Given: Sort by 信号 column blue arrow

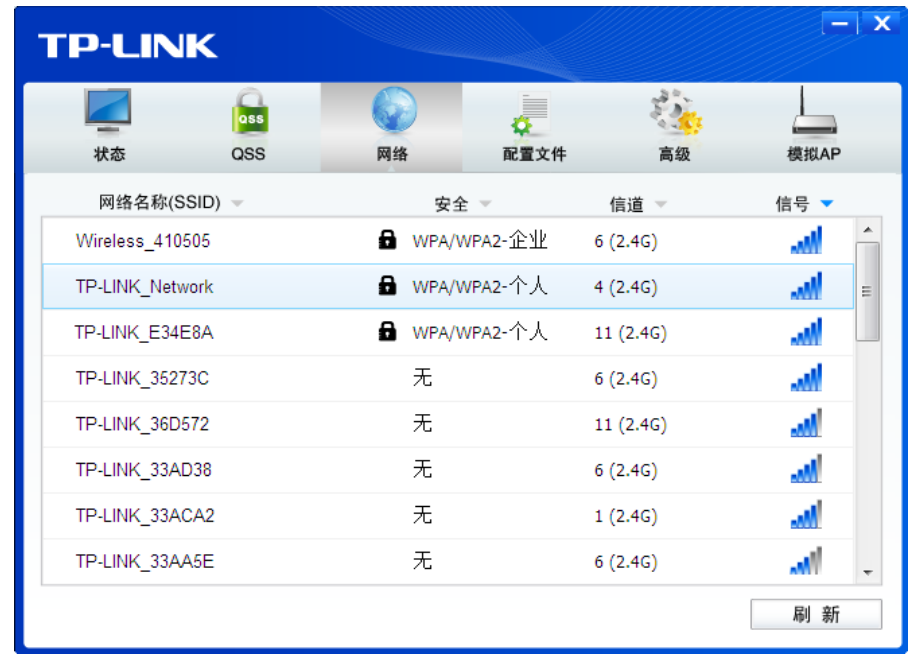Looking at the screenshot, I should pos(827,203).
